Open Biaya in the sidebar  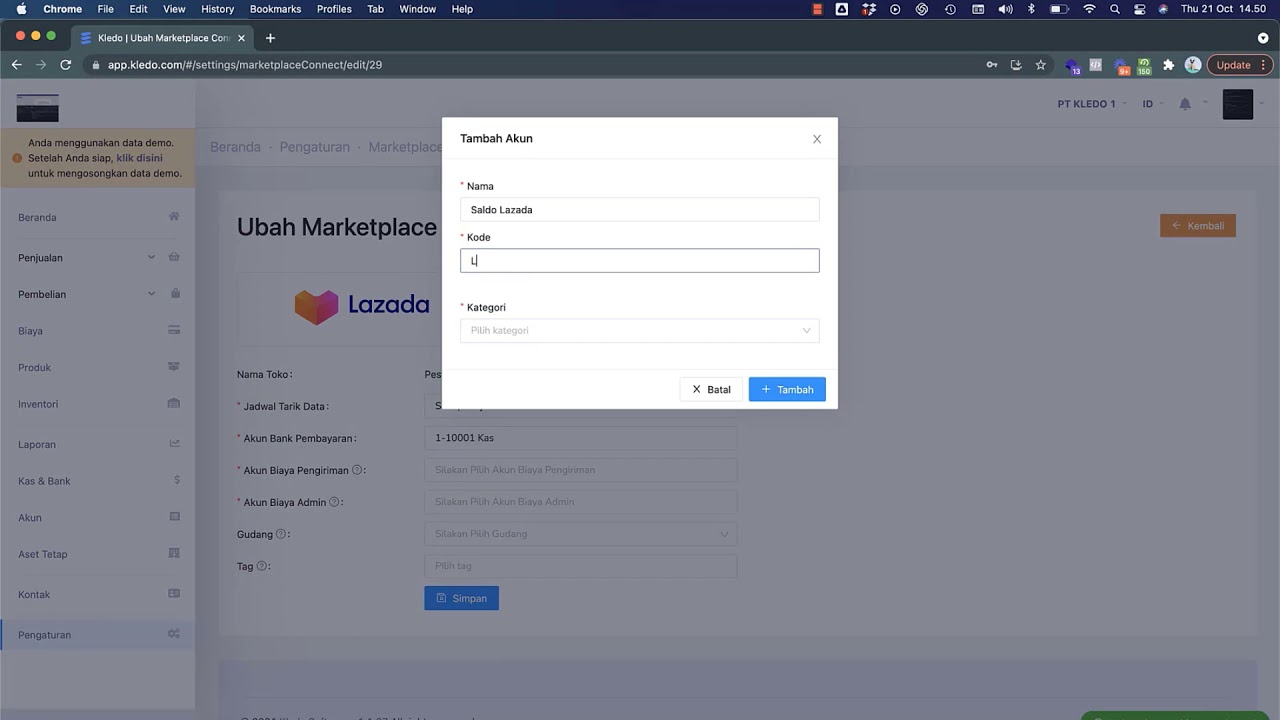tap(30, 331)
